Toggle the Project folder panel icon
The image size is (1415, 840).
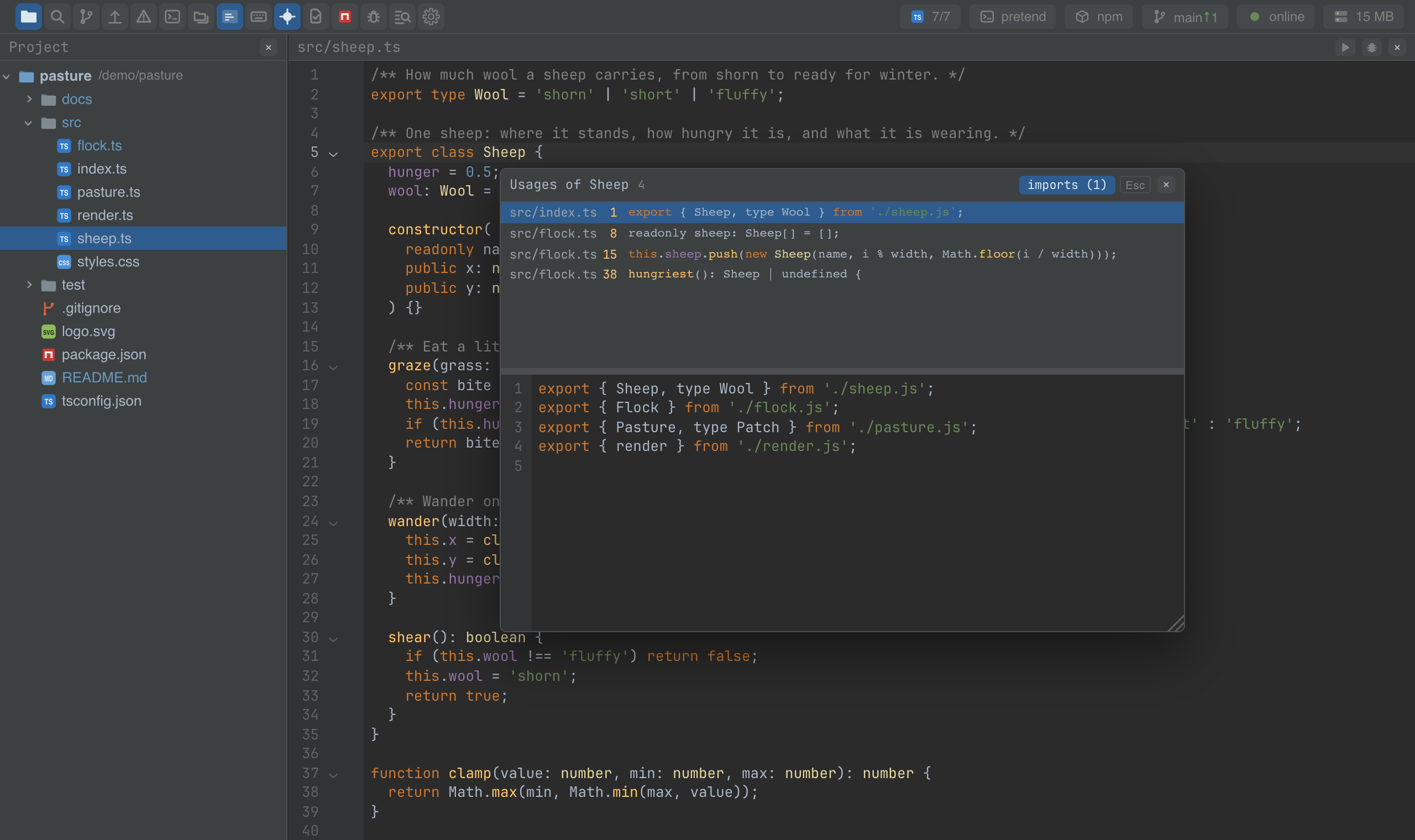[28, 17]
